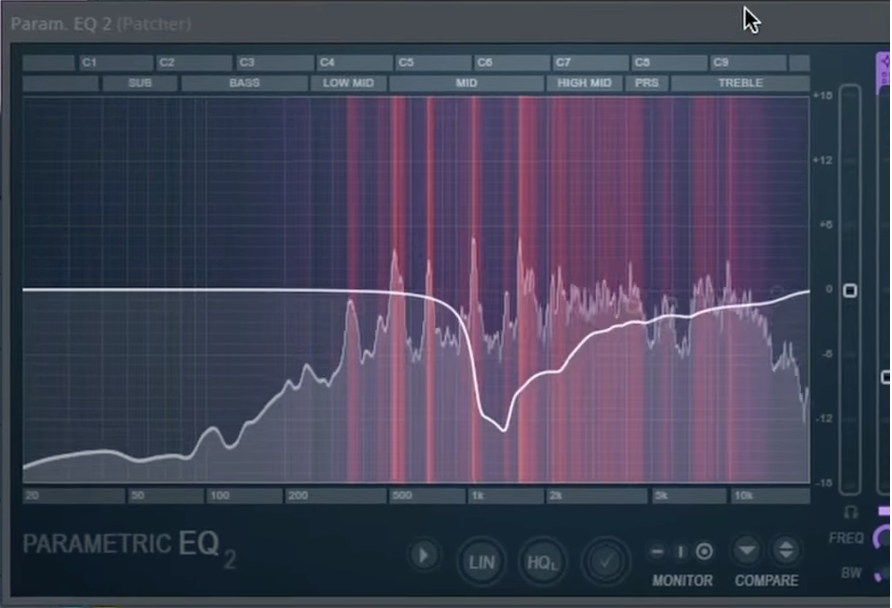Click the options arrow button

(424, 555)
